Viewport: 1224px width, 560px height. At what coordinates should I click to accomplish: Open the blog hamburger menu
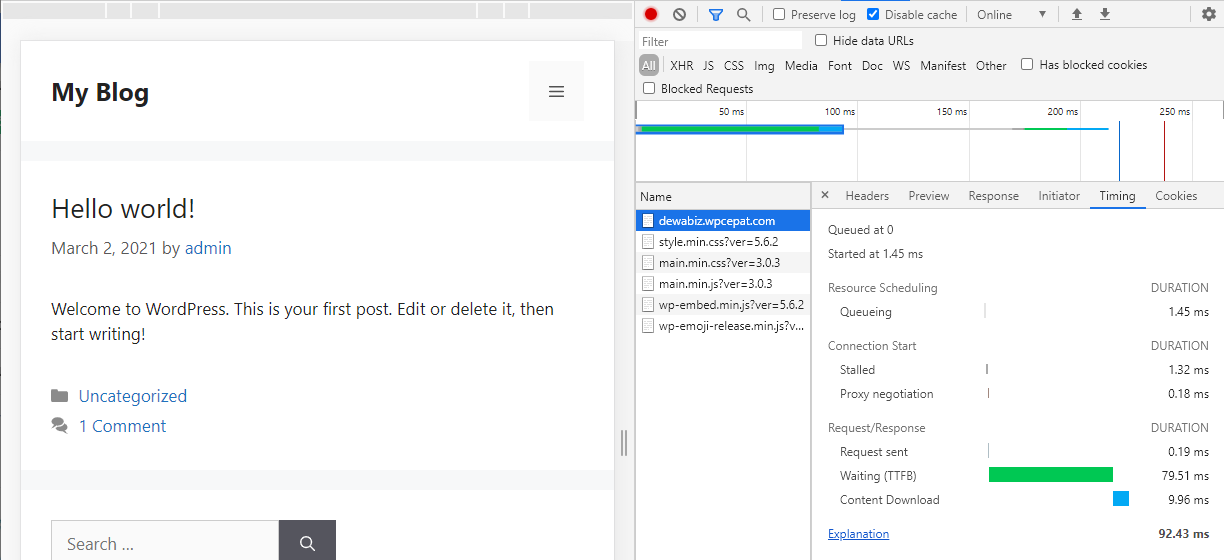click(556, 92)
